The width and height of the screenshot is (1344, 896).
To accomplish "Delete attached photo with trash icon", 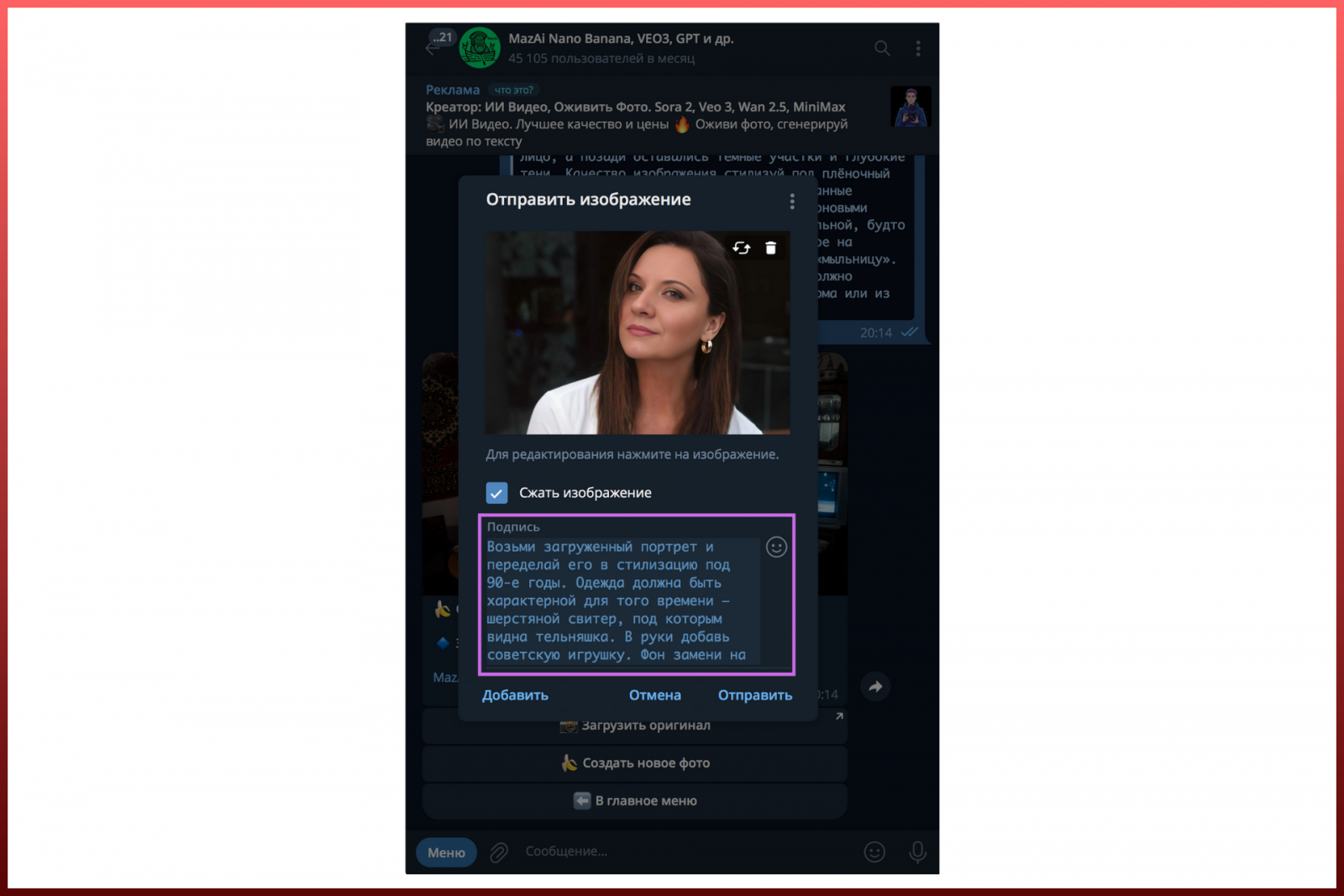I will click(x=771, y=248).
